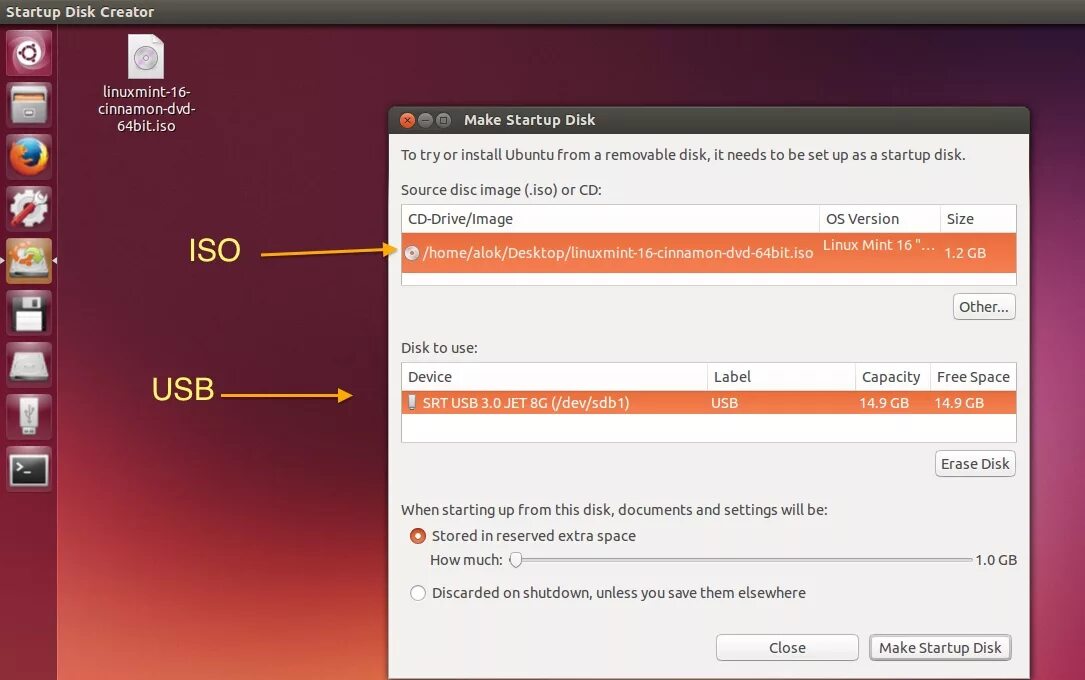Click the Startup Disk Creator dock icon

pos(28,261)
